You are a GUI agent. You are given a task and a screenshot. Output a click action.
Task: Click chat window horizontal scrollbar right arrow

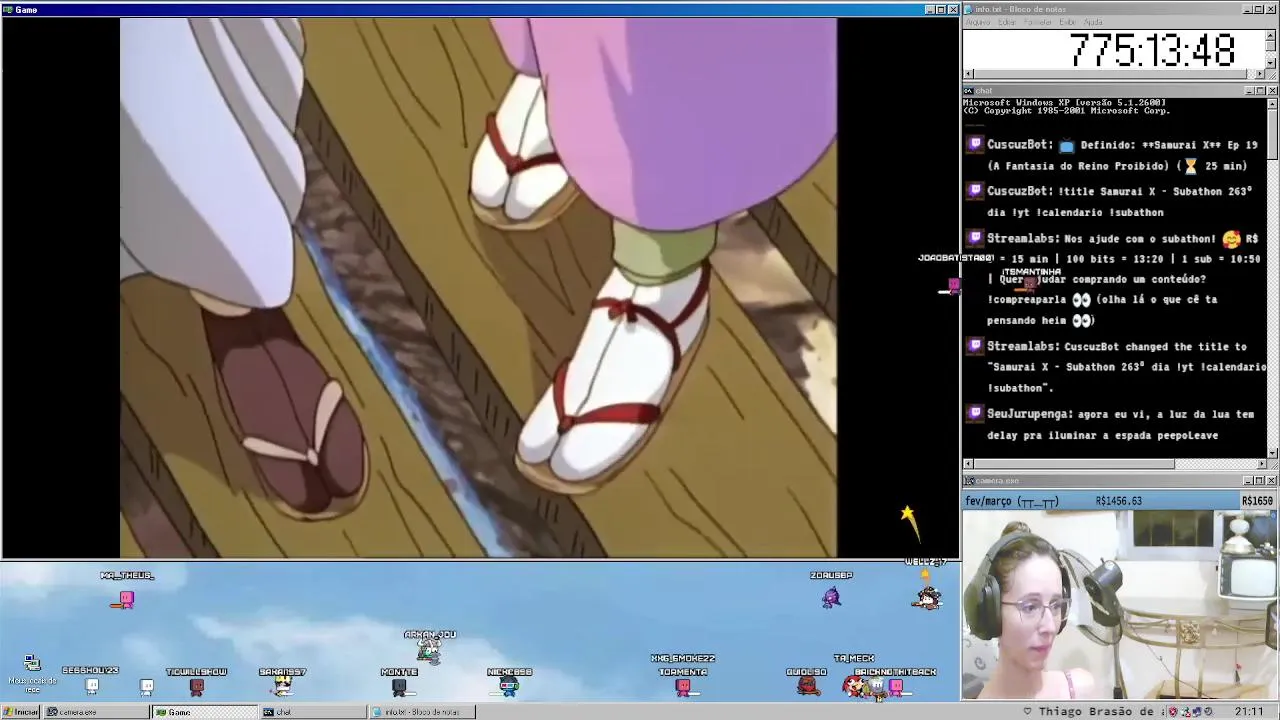tap(1261, 464)
